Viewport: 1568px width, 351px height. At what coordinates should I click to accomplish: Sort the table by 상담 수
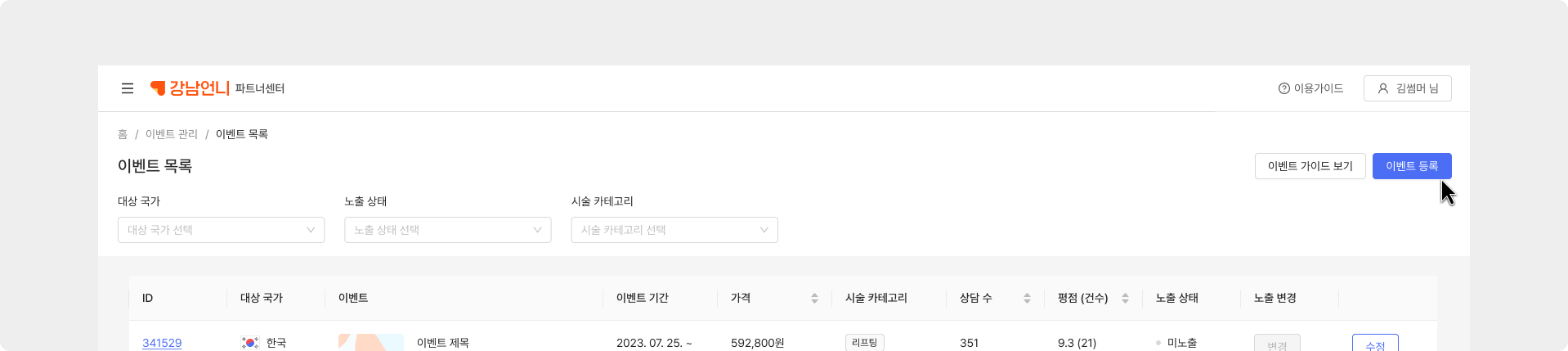pos(1027,299)
